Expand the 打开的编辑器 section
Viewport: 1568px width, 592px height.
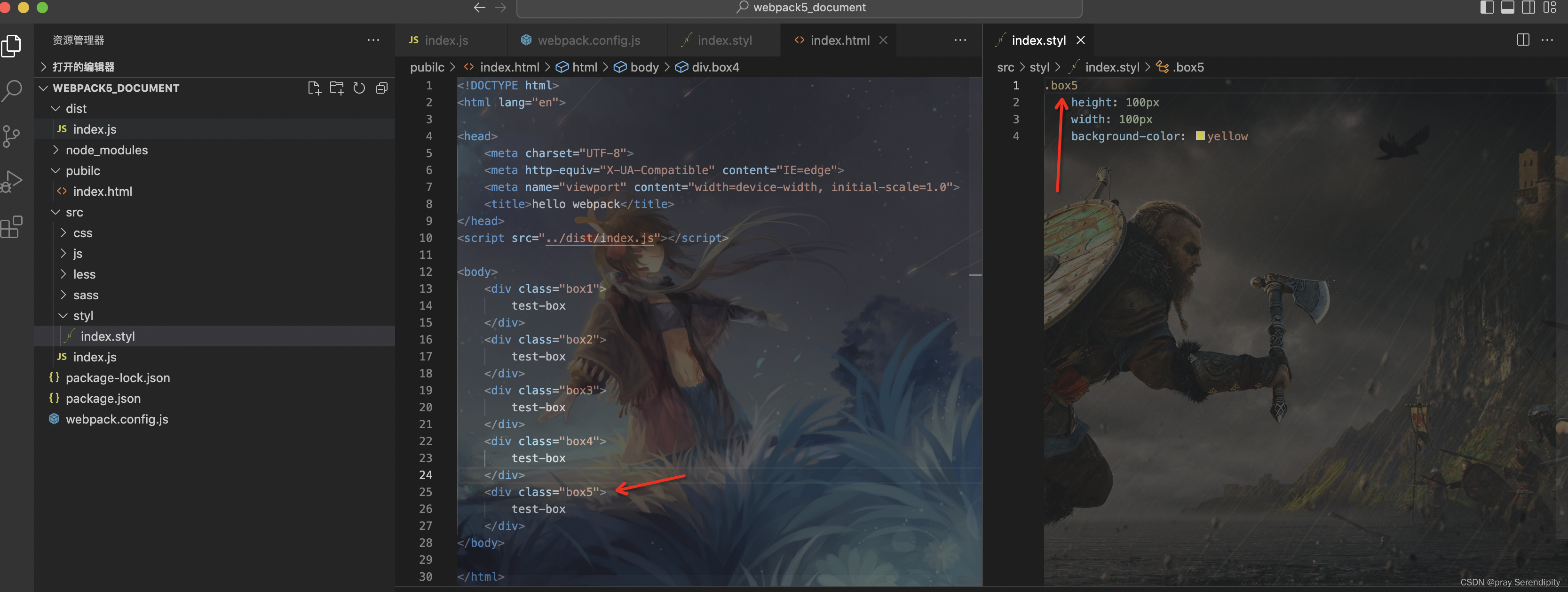(x=83, y=67)
